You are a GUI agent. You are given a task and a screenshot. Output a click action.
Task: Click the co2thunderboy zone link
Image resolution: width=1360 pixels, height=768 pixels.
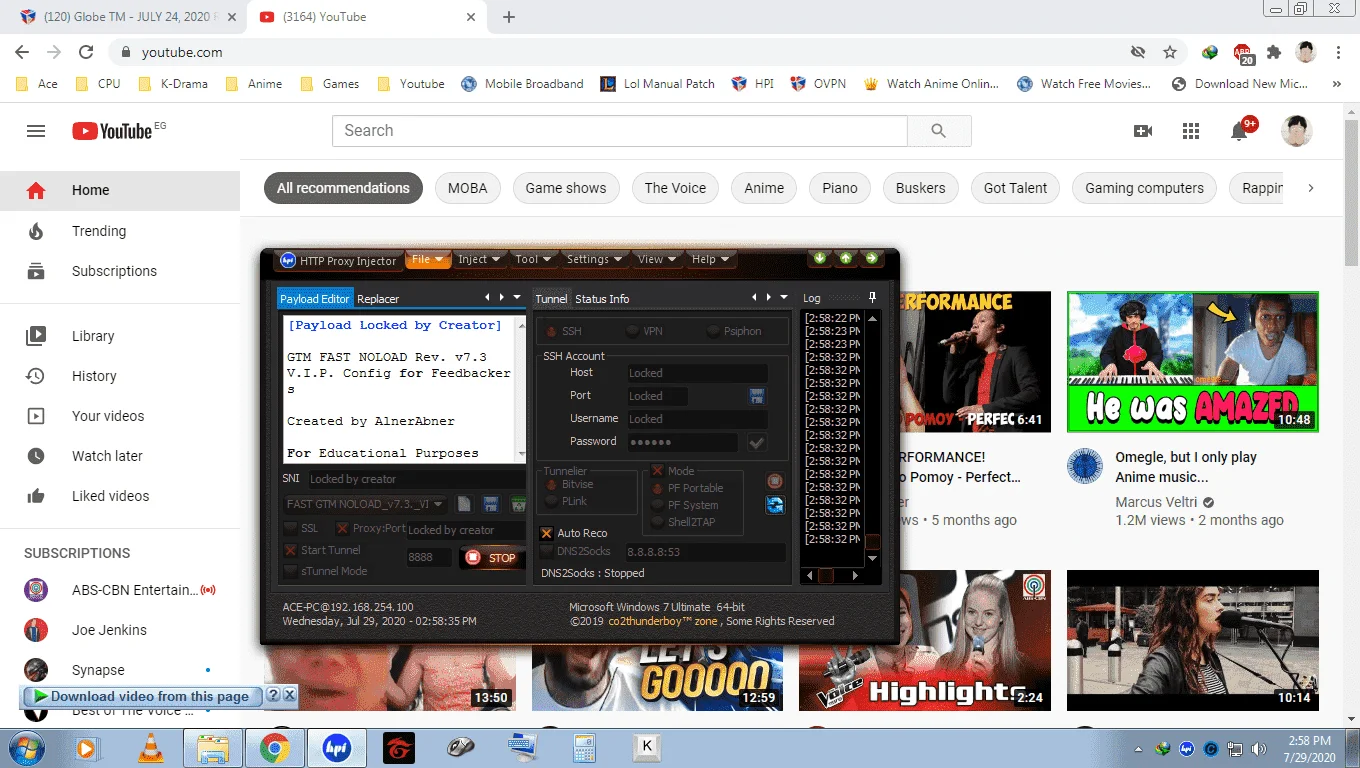[x=664, y=621]
